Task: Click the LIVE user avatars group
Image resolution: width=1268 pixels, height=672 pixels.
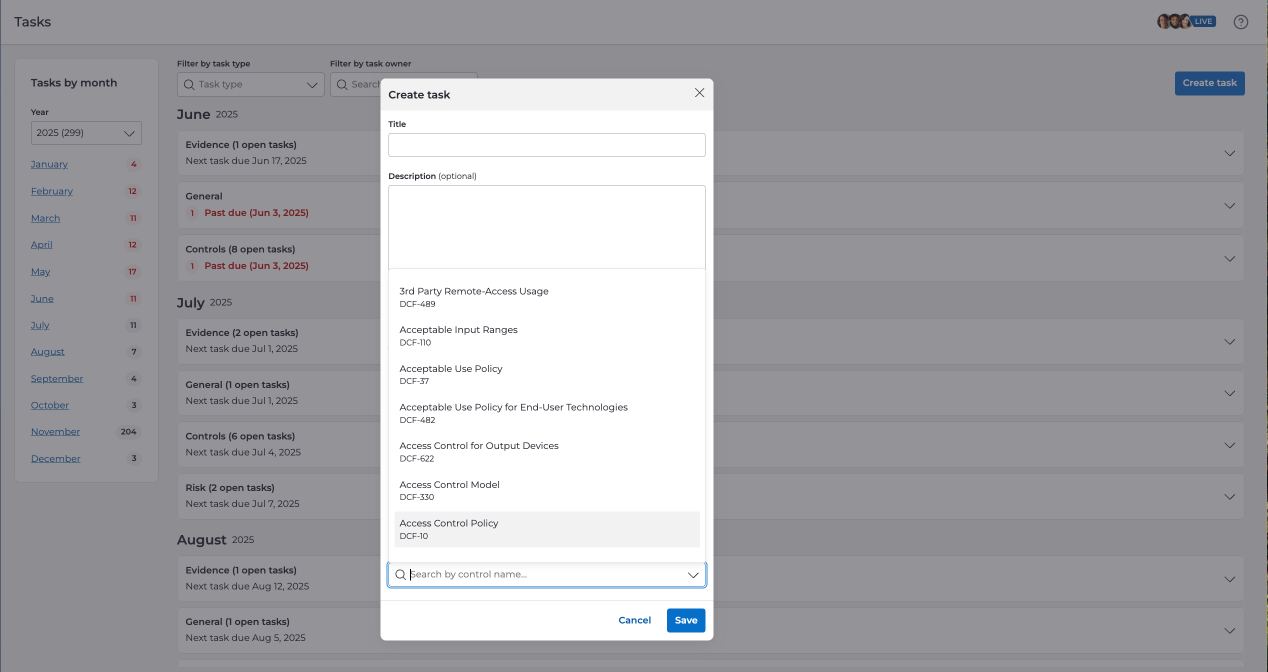Action: point(1186,21)
